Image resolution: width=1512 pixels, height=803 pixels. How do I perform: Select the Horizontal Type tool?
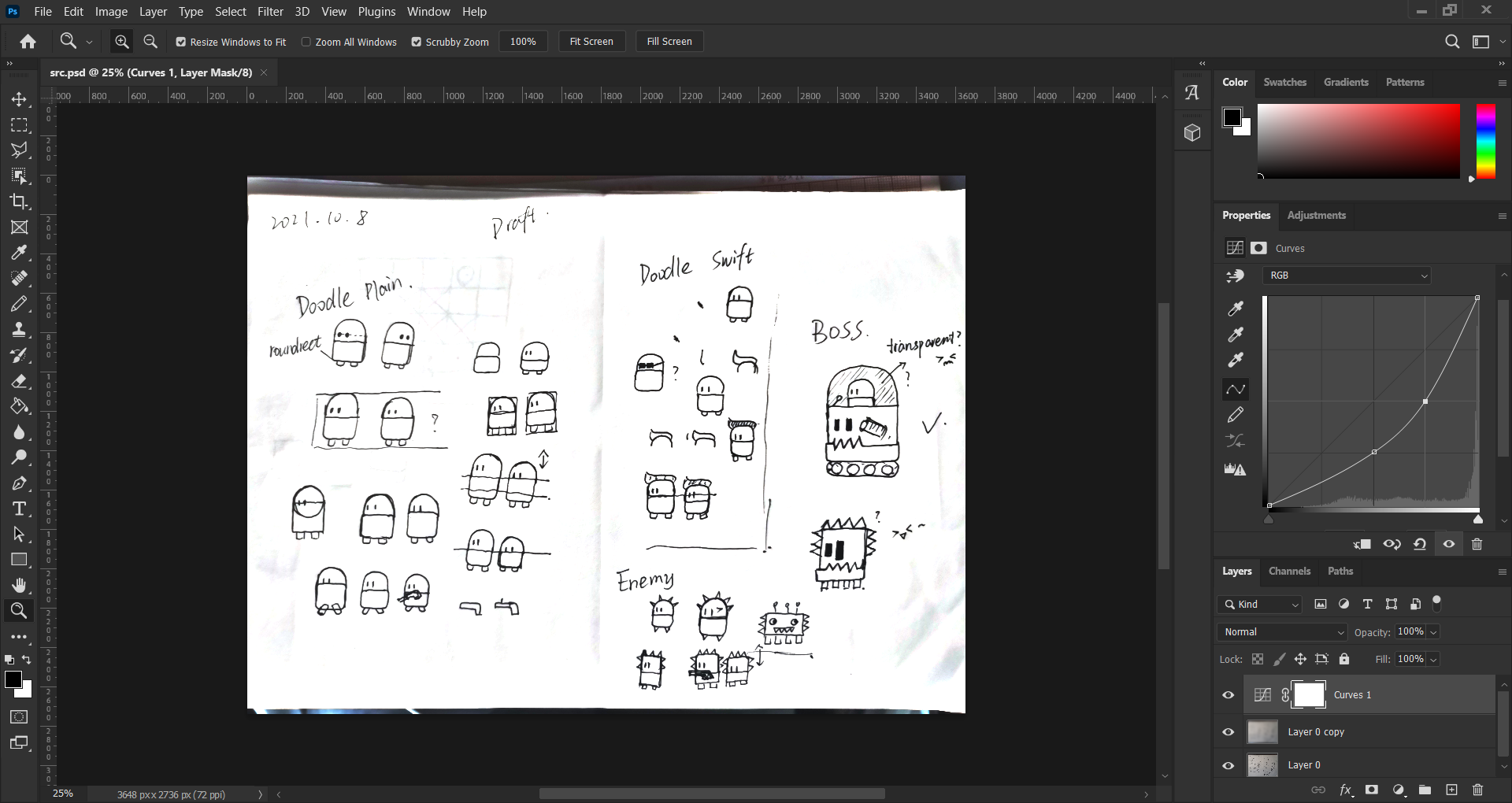coord(19,509)
